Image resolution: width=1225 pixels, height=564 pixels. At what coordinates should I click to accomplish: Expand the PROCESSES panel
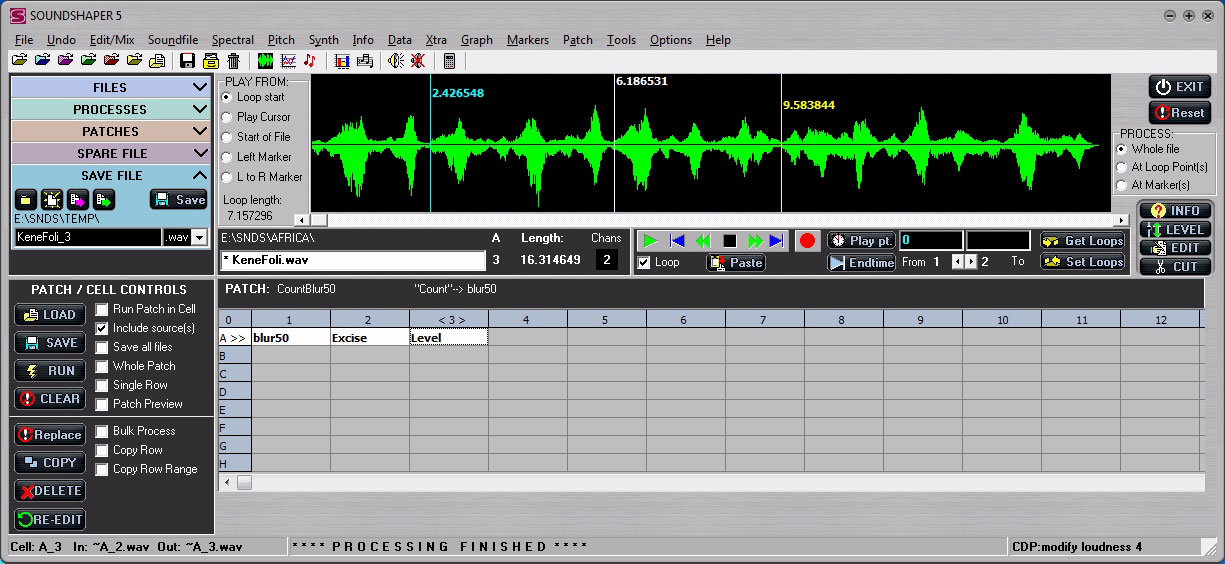[x=200, y=110]
